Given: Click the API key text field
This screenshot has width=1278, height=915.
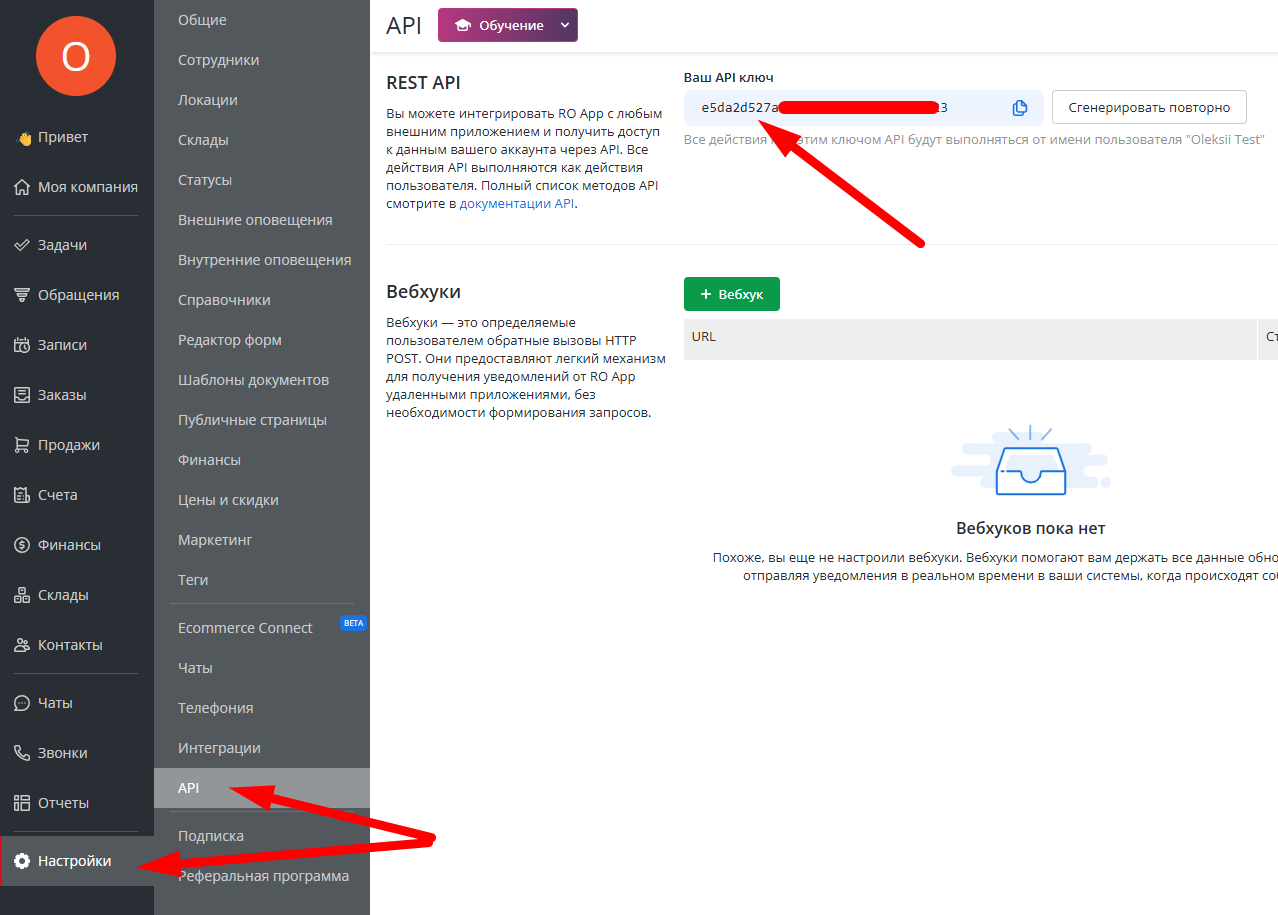Looking at the screenshot, I should (x=850, y=108).
